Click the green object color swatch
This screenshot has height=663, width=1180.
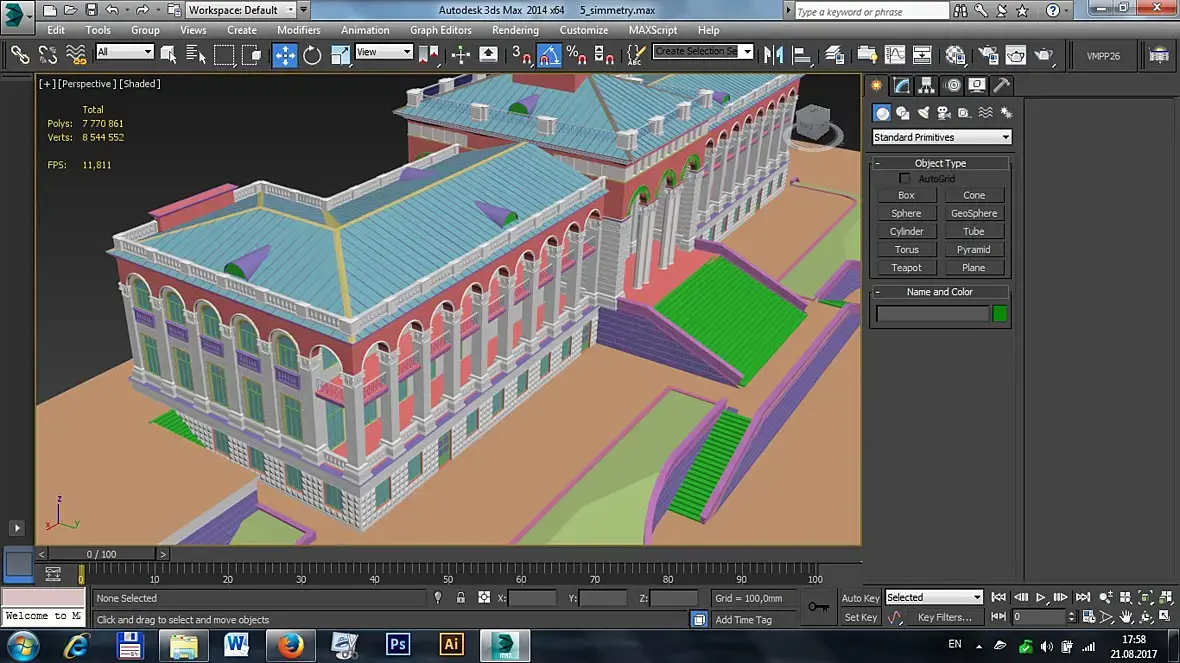tap(1000, 314)
